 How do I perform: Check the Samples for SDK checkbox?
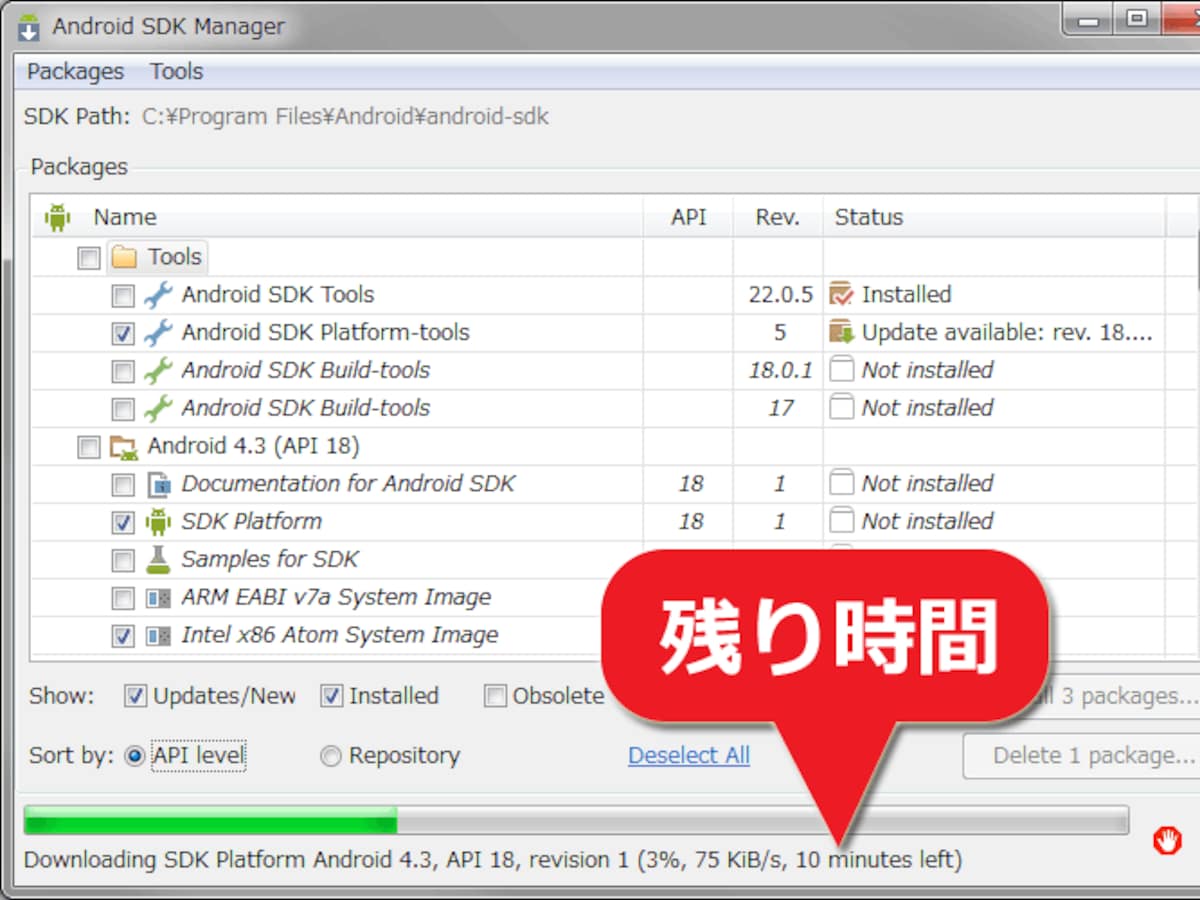(122, 561)
